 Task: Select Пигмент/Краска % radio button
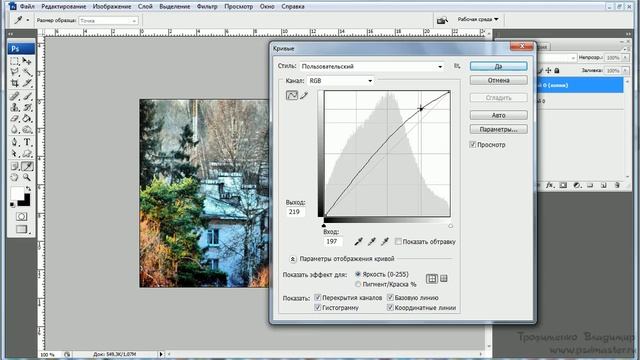358,284
